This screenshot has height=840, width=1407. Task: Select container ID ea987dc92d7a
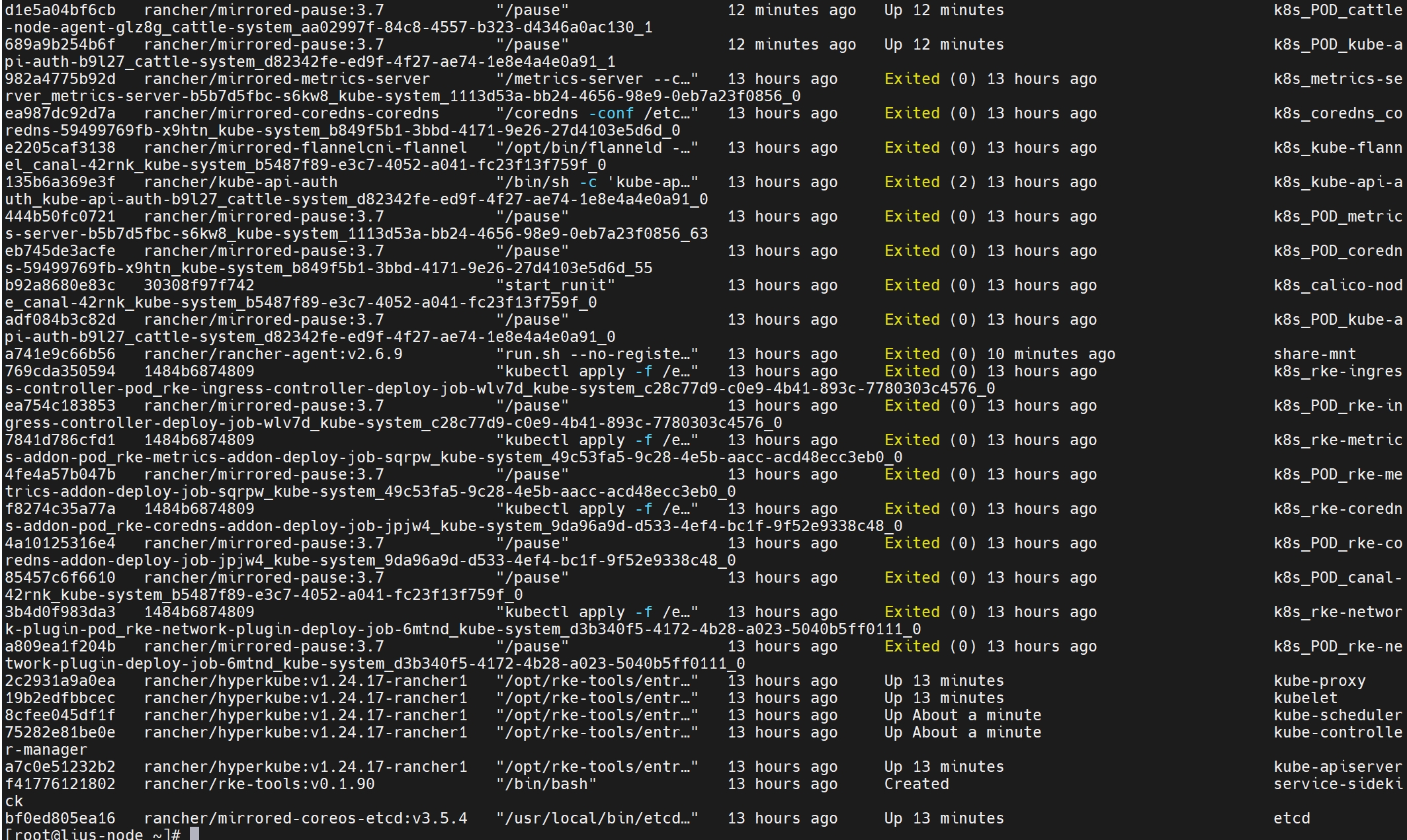pos(60,114)
